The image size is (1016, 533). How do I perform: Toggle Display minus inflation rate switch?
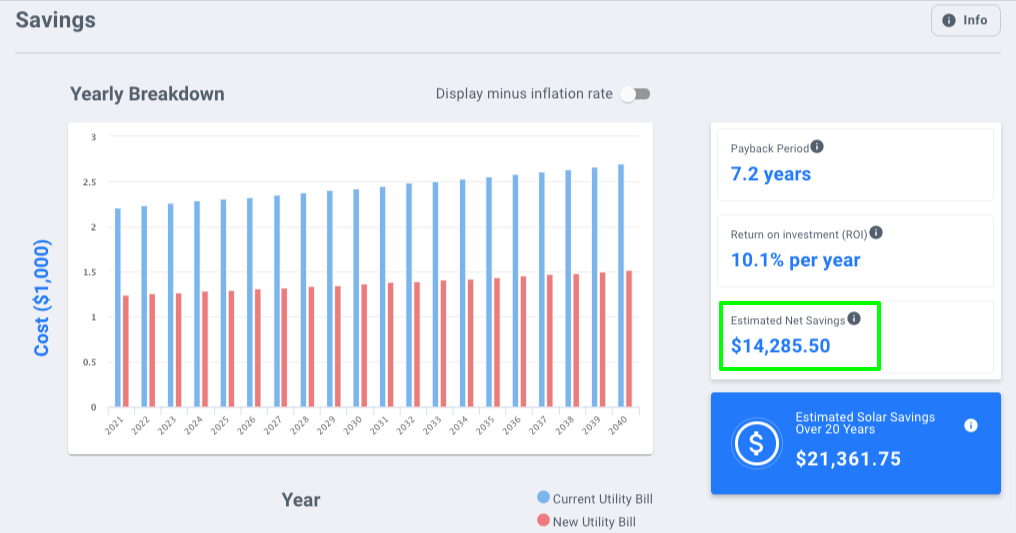click(x=635, y=94)
